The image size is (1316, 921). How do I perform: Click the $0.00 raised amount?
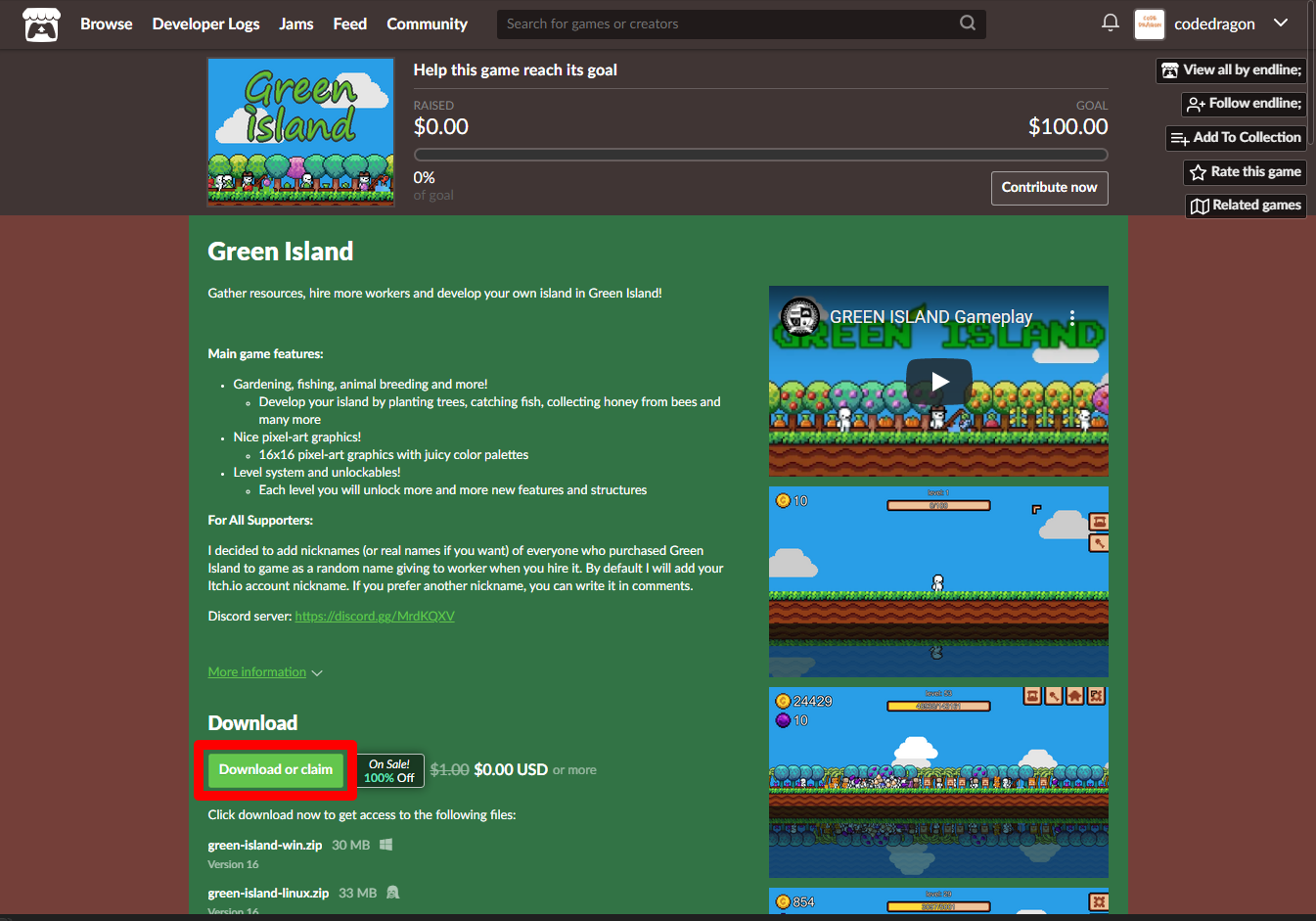coord(441,126)
